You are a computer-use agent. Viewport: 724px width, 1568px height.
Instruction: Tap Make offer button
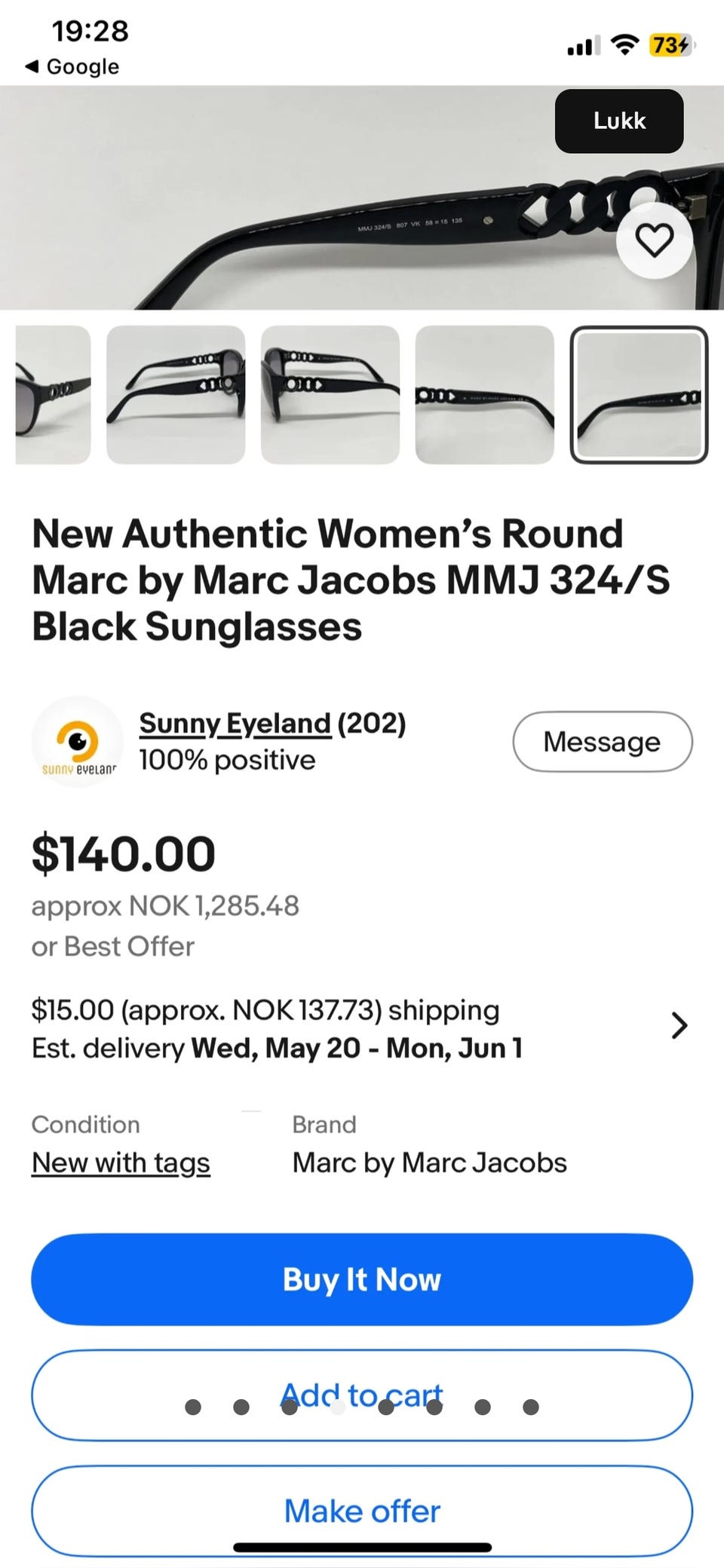click(x=362, y=1511)
